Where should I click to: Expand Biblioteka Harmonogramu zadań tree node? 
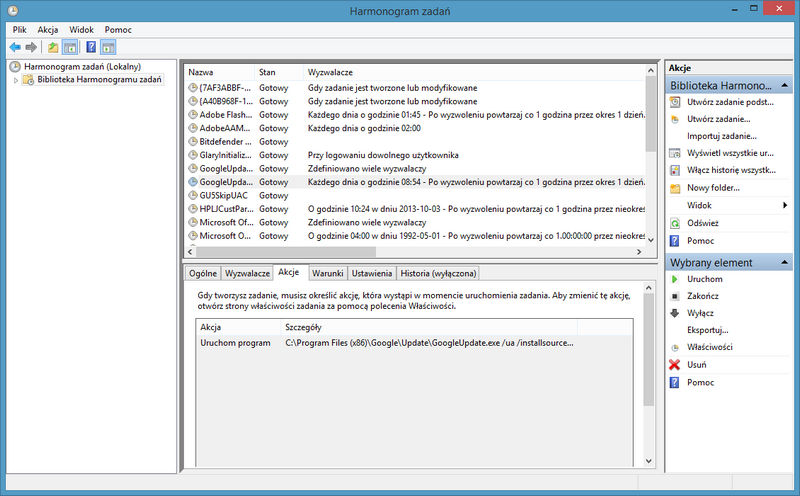[x=16, y=80]
